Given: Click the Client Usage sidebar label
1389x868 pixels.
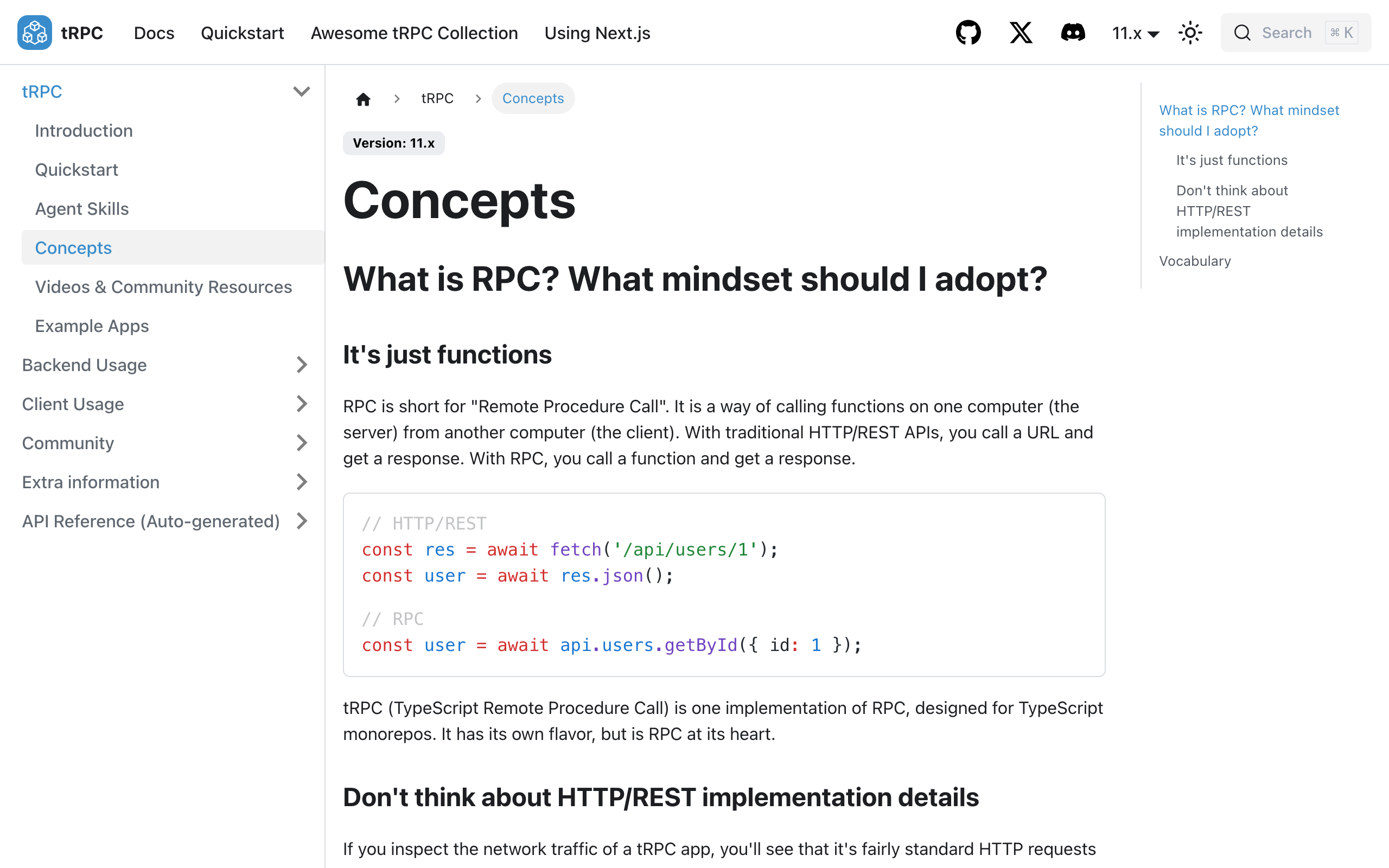Looking at the screenshot, I should click(x=73, y=404).
